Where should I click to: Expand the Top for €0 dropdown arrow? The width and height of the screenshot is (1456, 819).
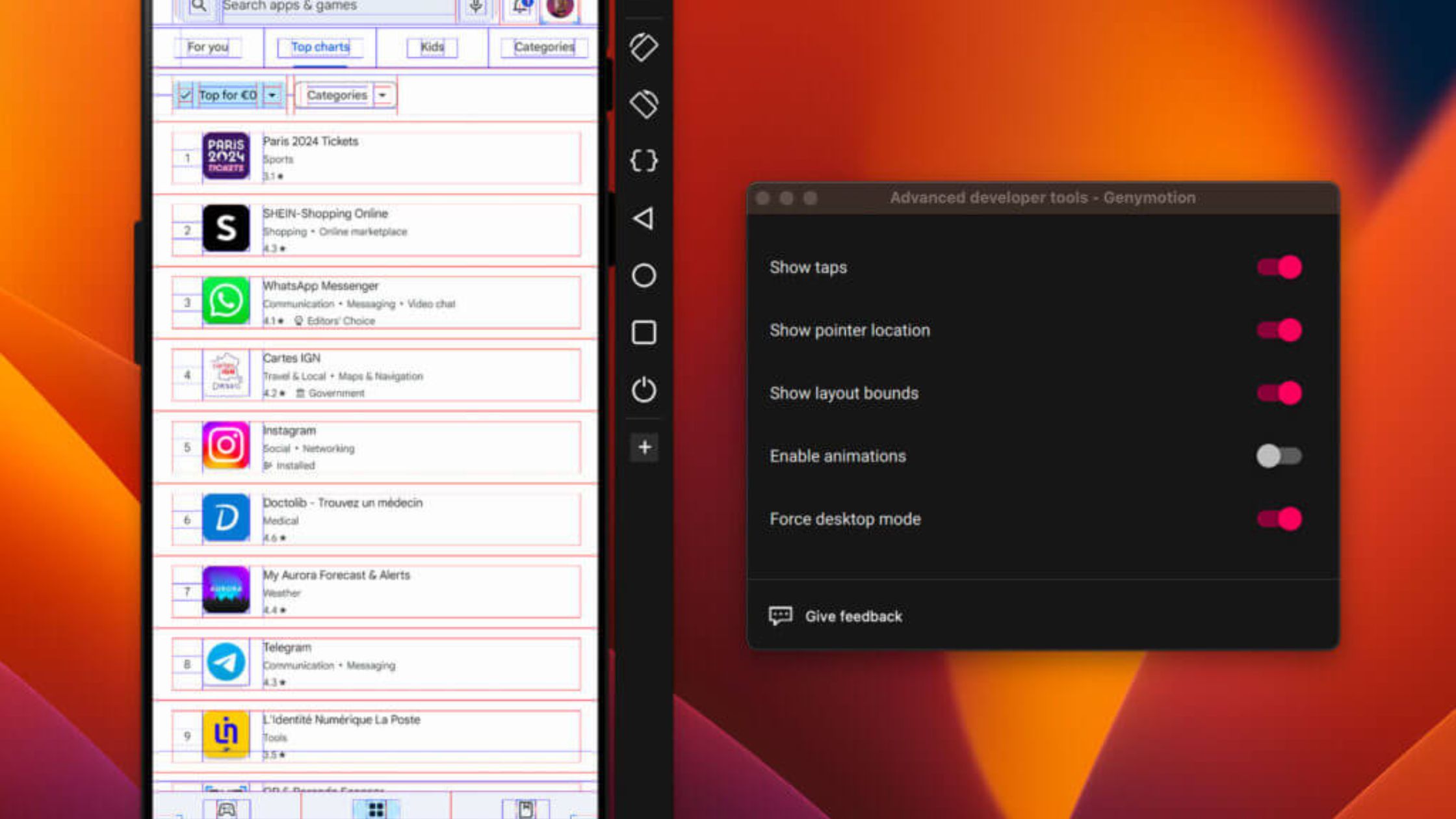click(x=272, y=95)
